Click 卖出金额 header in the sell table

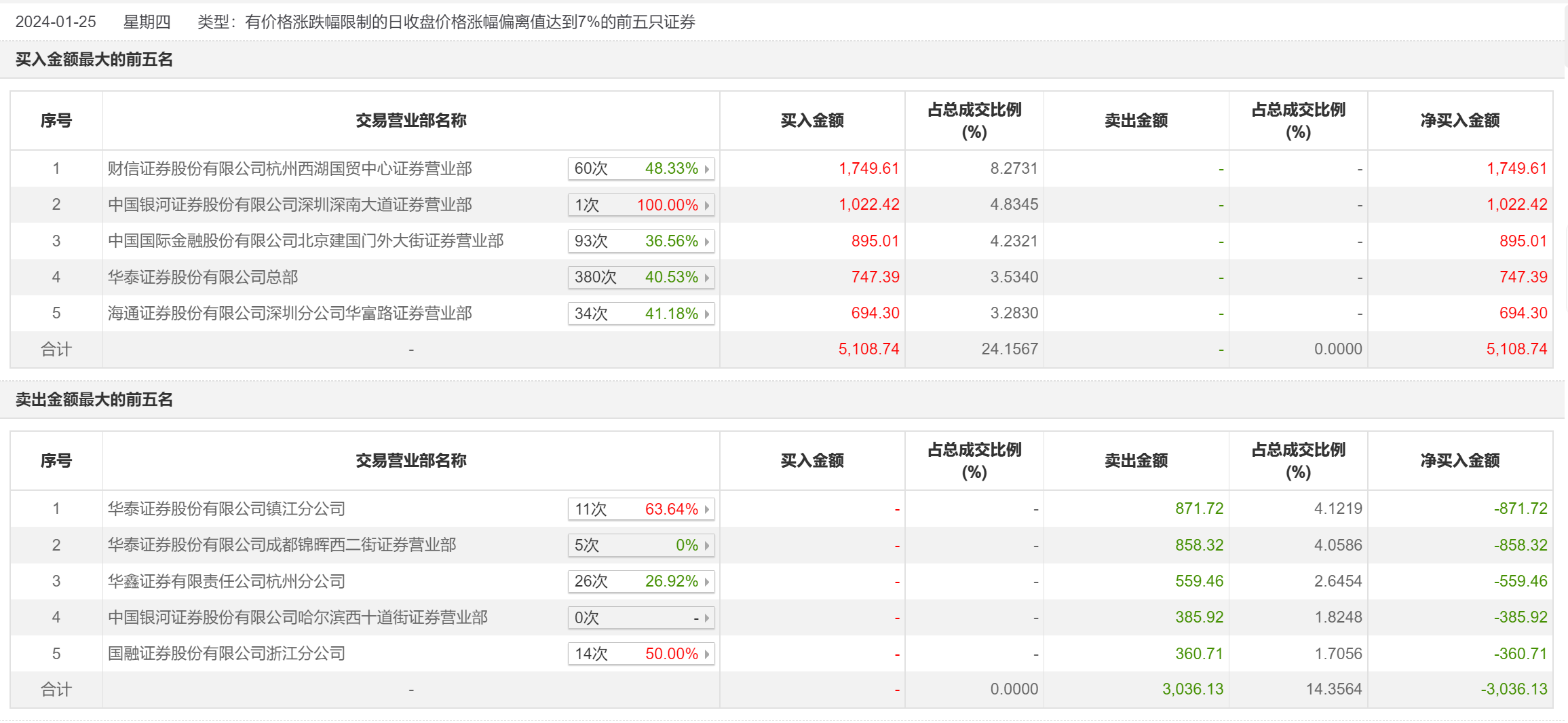[x=1136, y=461]
